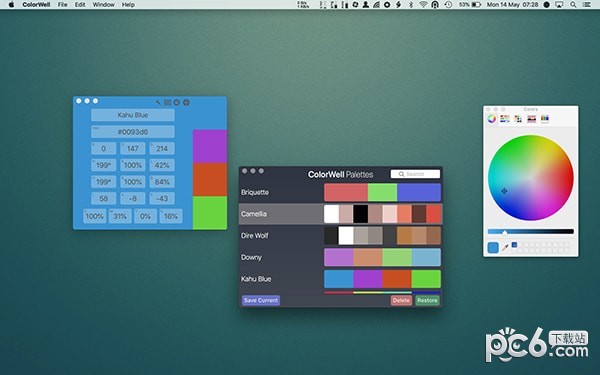Select the Camellia palette row
The height and width of the screenshot is (375, 600).
pos(341,214)
